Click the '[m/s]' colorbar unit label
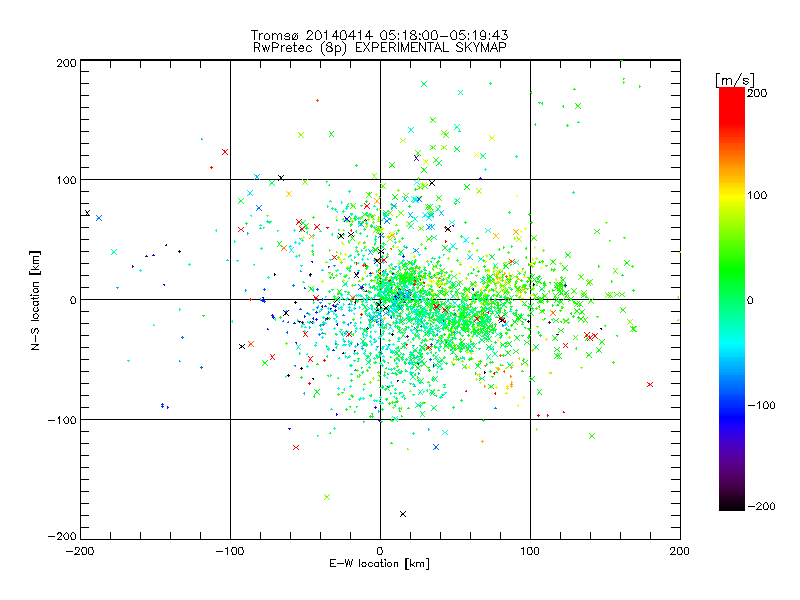The width and height of the screenshot is (800, 600). coord(734,80)
